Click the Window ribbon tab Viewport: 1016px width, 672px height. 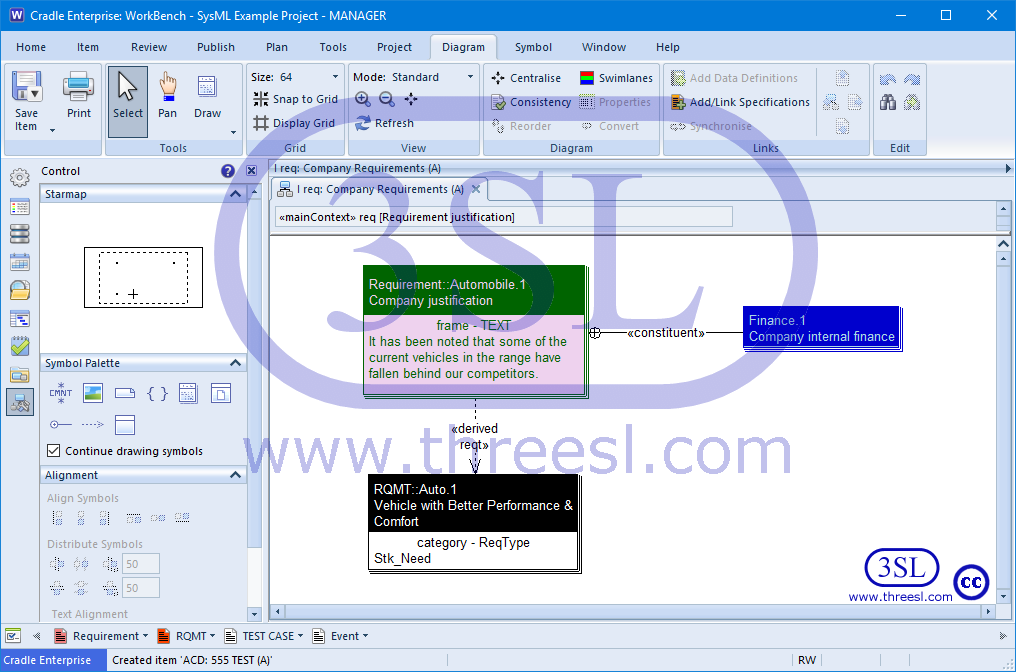tap(604, 47)
